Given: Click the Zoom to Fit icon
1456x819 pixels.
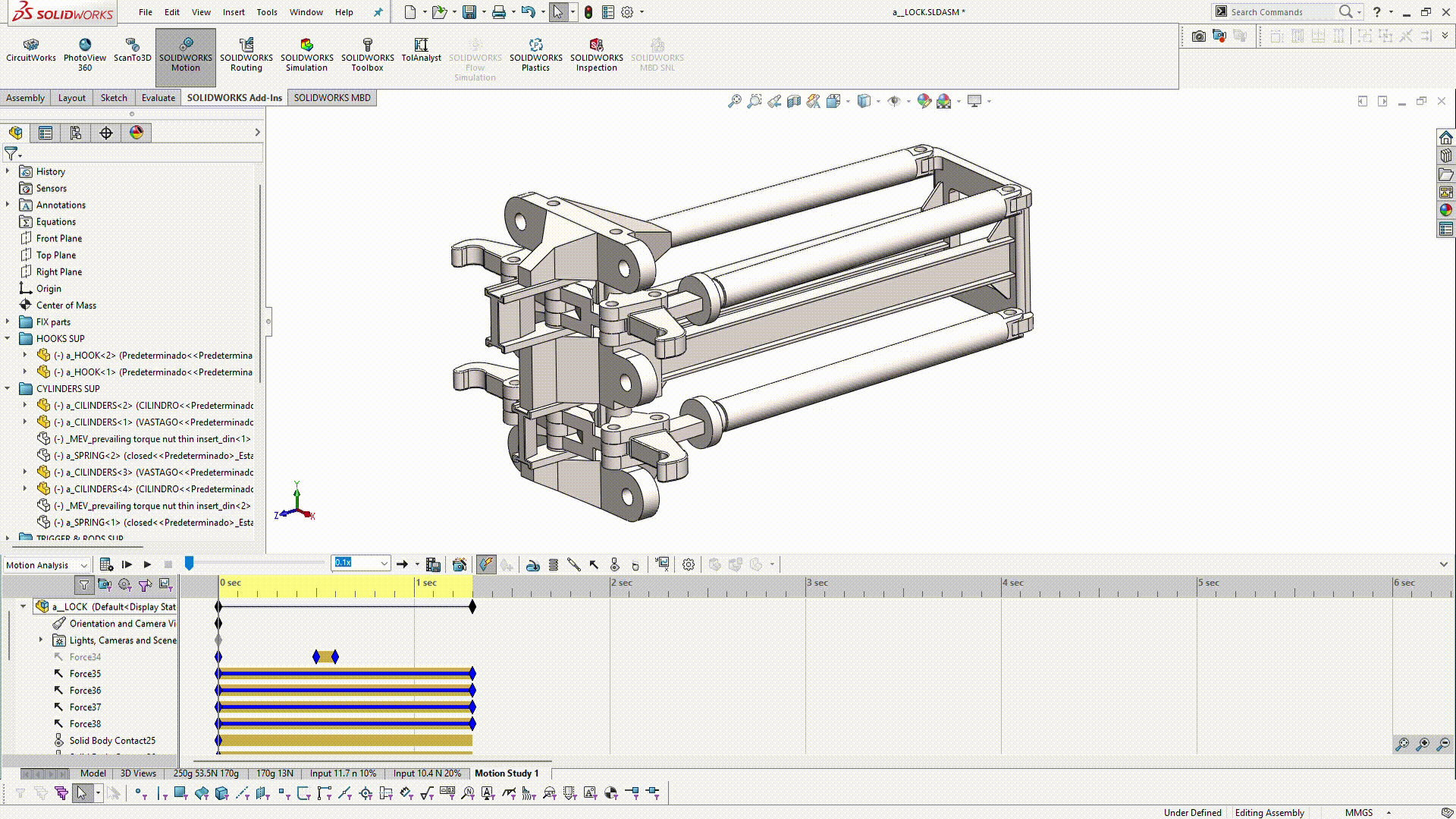Looking at the screenshot, I should point(734,101).
